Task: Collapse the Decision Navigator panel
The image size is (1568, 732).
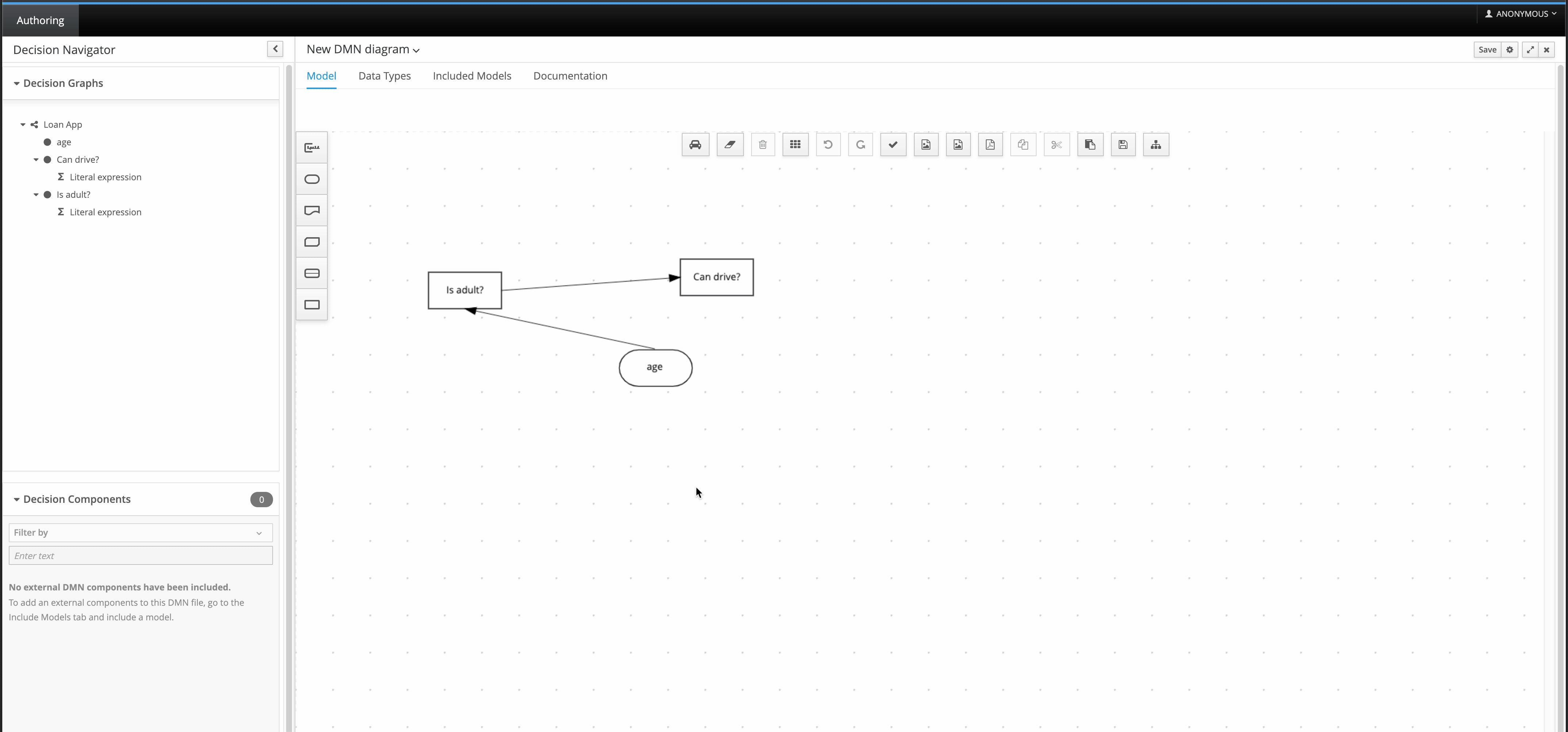Action: (x=275, y=49)
